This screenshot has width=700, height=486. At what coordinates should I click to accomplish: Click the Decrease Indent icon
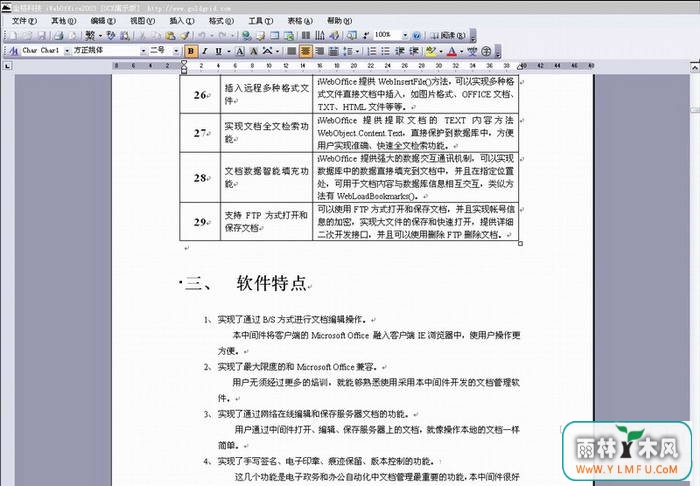400,51
